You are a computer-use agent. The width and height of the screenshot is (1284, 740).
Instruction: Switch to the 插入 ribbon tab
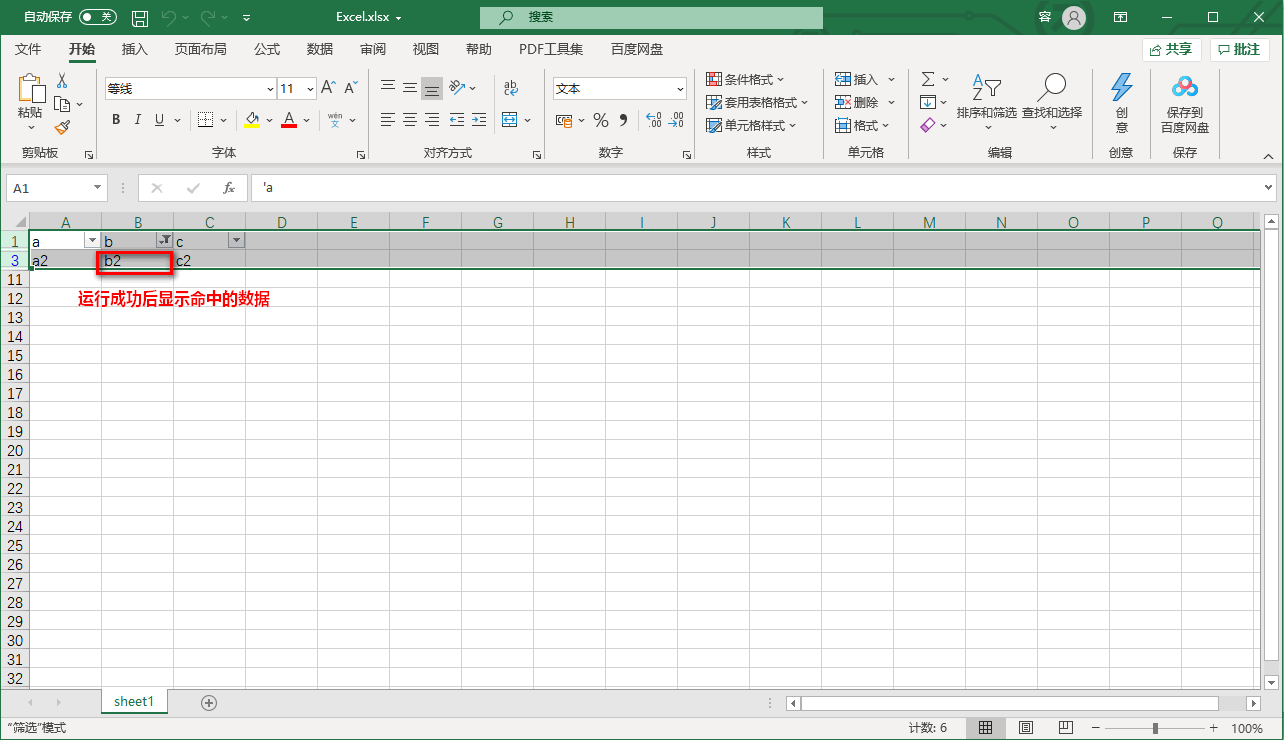[134, 49]
